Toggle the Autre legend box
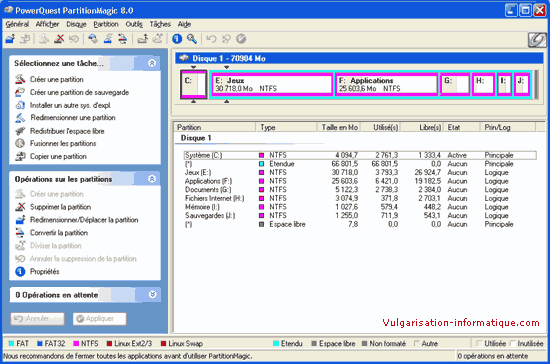This screenshot has height=364, width=550. click(417, 343)
